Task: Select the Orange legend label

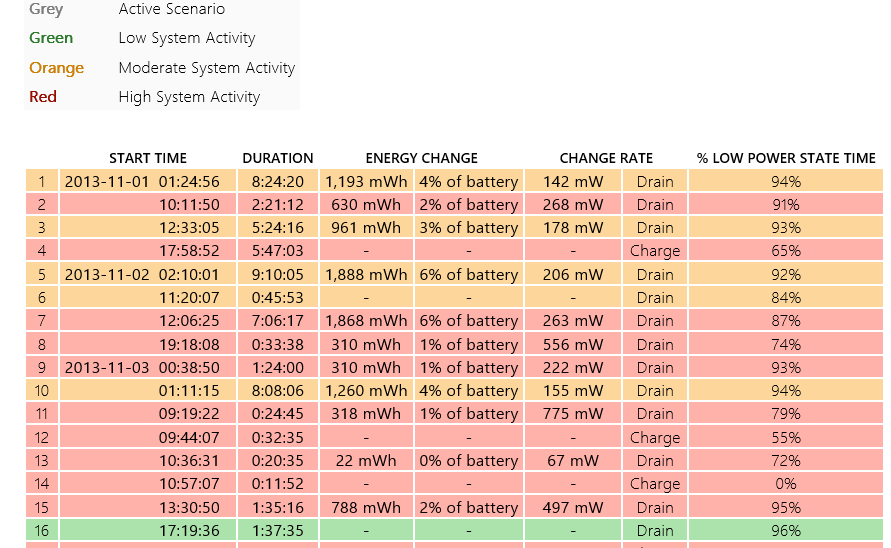Action: click(x=56, y=68)
